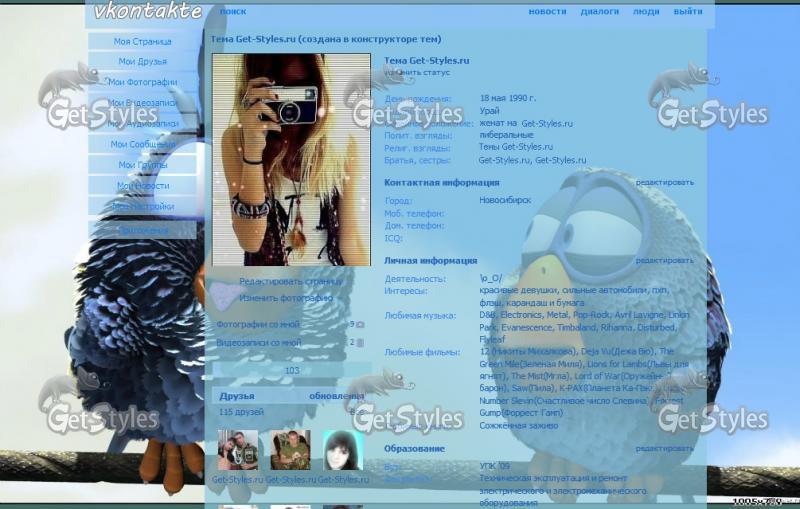
Task: Click выйти to log out
Action: pyautogui.click(x=688, y=11)
